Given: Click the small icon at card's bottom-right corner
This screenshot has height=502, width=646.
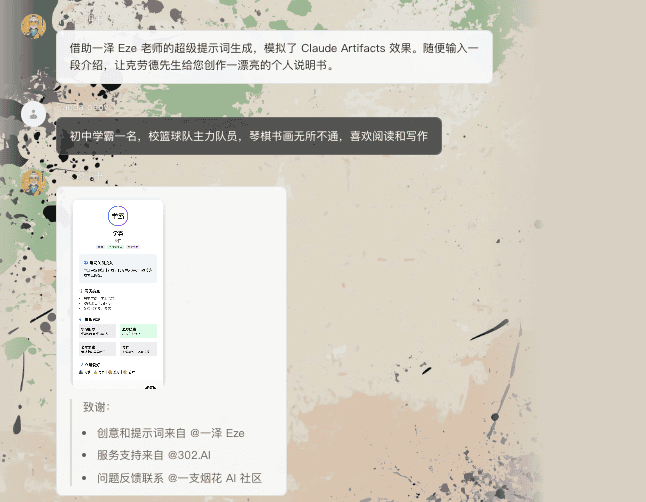Looking at the screenshot, I should pyautogui.click(x=152, y=384).
